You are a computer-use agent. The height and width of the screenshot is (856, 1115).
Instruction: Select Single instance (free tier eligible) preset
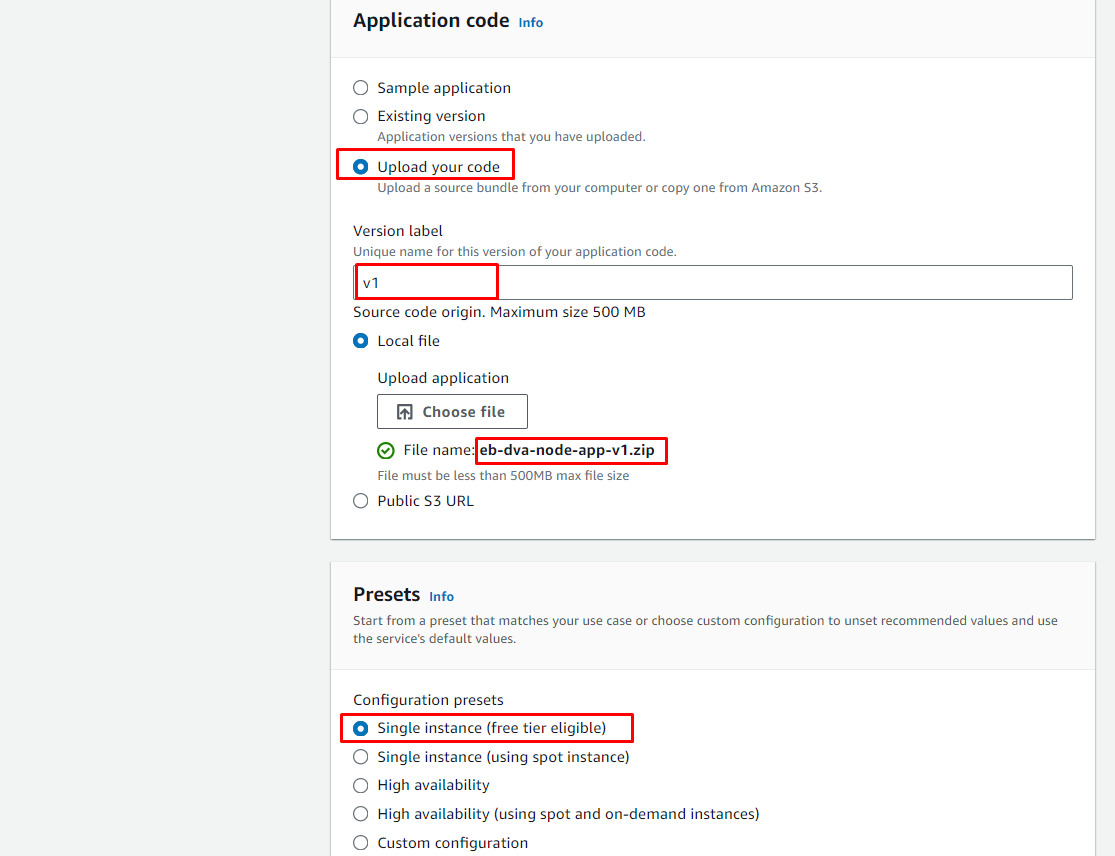point(361,728)
